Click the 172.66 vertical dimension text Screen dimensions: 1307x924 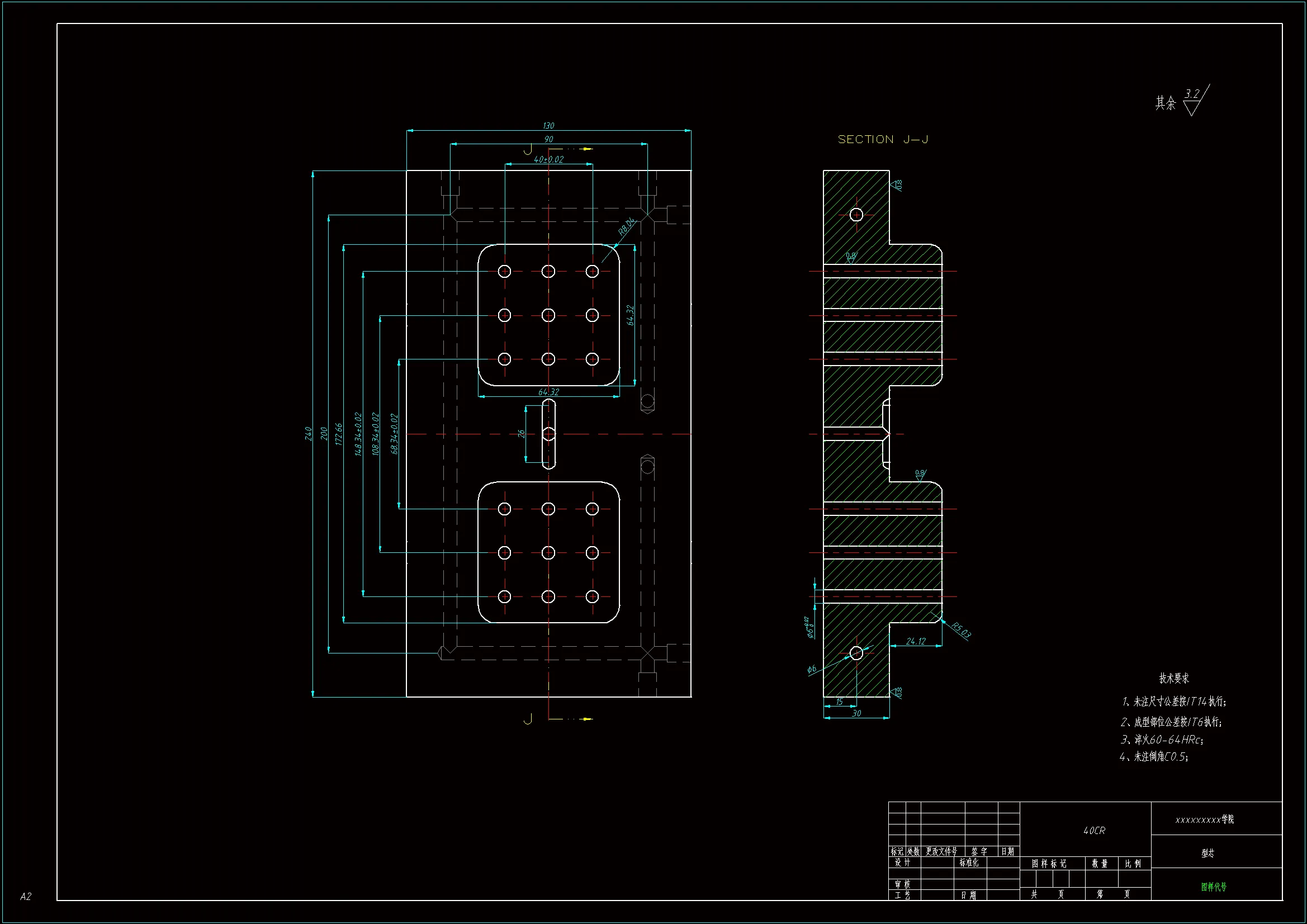point(339,434)
